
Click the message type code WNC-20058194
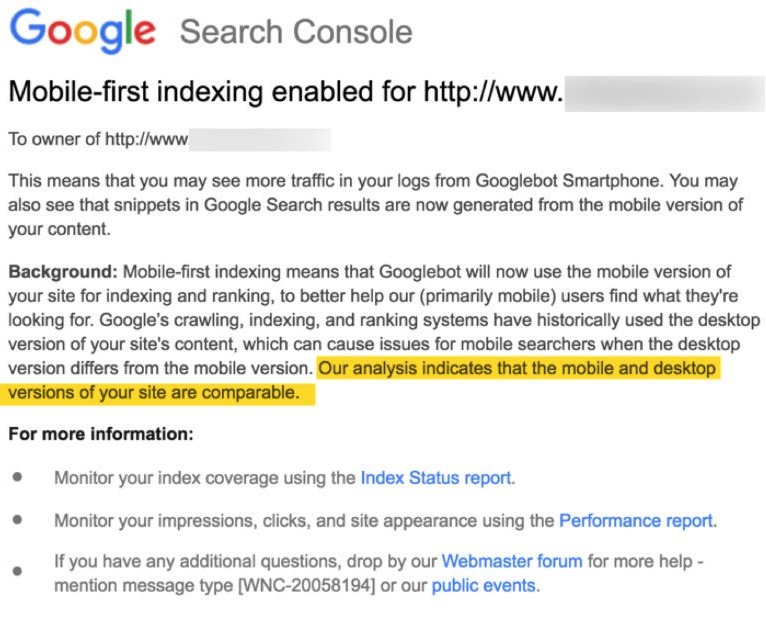(x=293, y=585)
